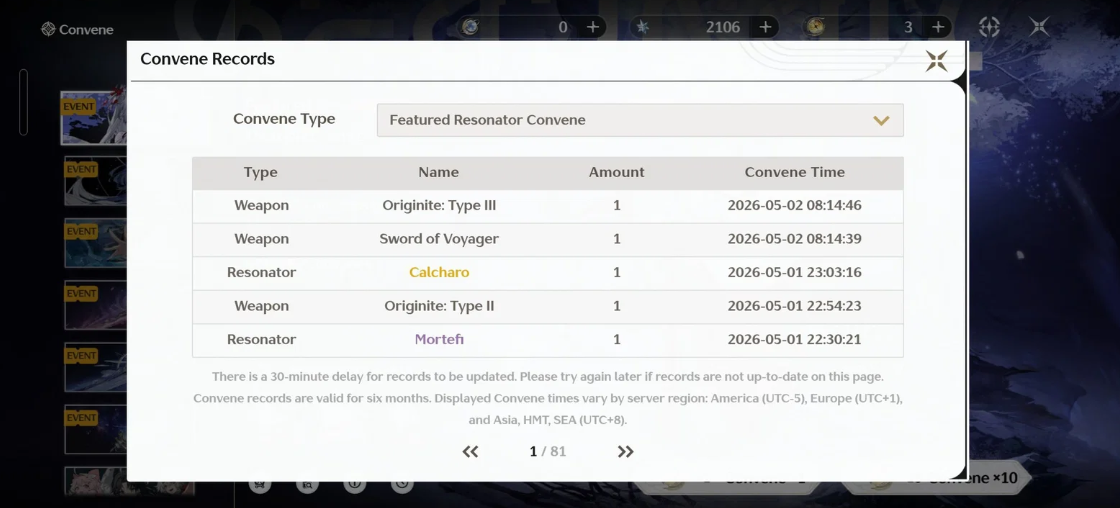Click the golden tide currency icon beside 3
Screen dimensions: 1120x508
coord(815,27)
